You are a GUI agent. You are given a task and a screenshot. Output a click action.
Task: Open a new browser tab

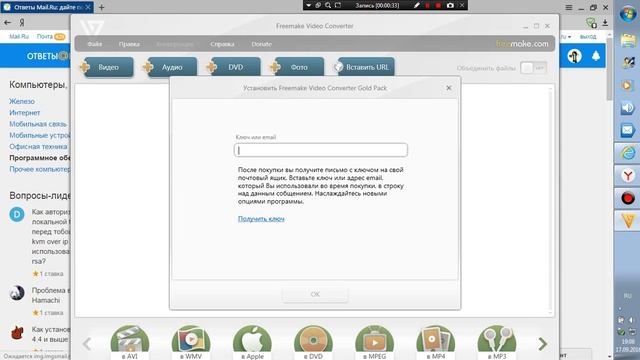click(x=102, y=7)
